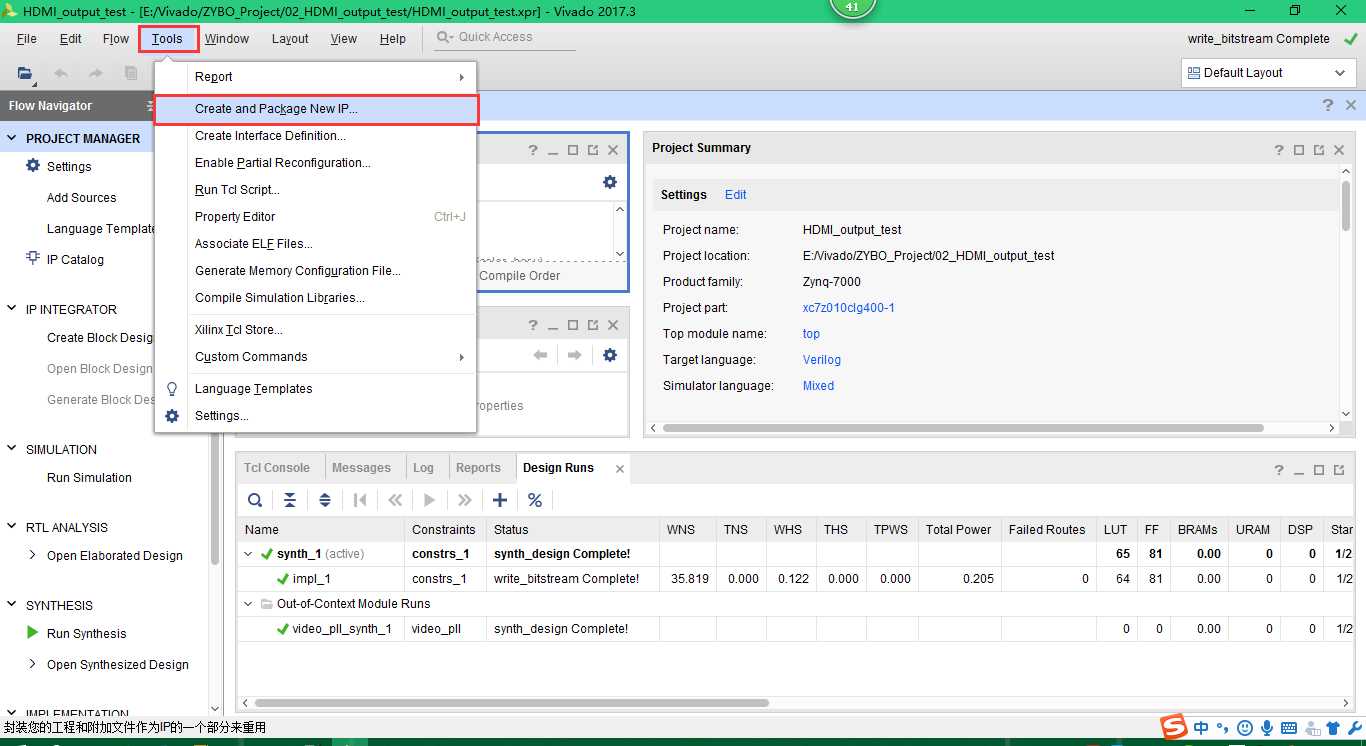Viewport: 1366px width, 746px height.
Task: Click Run Synthesis in Flow Navigator
Action: pyautogui.click(x=87, y=633)
